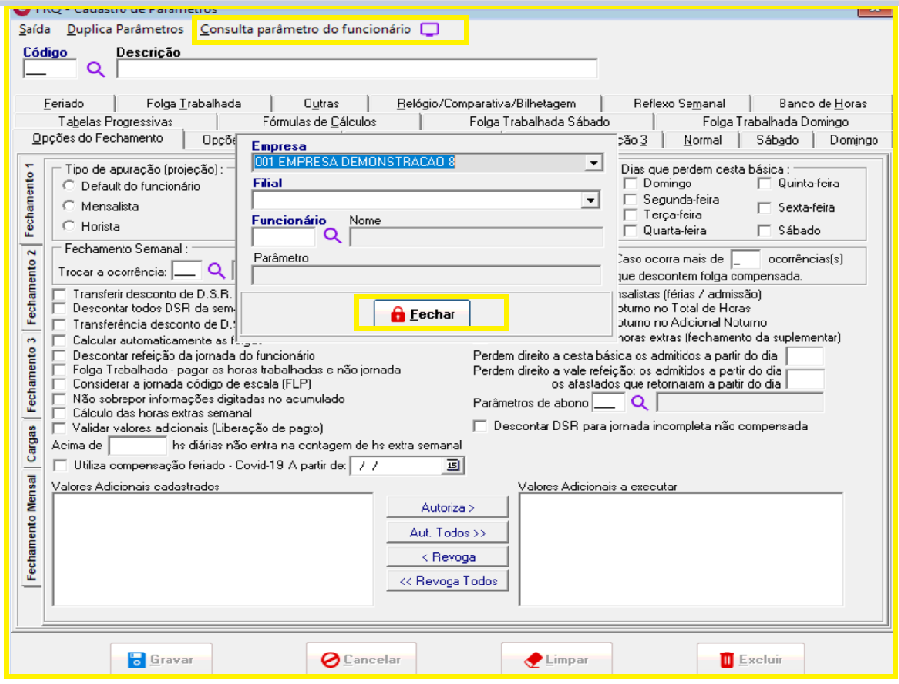The image size is (899, 684).
Task: Select the Tabelas Progressivas tab
Action: (x=115, y=122)
